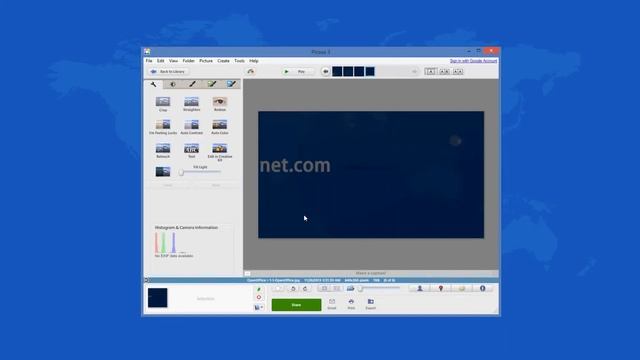640x360 pixels.
Task: Select the photo tray thumbnail
Action: [158, 298]
